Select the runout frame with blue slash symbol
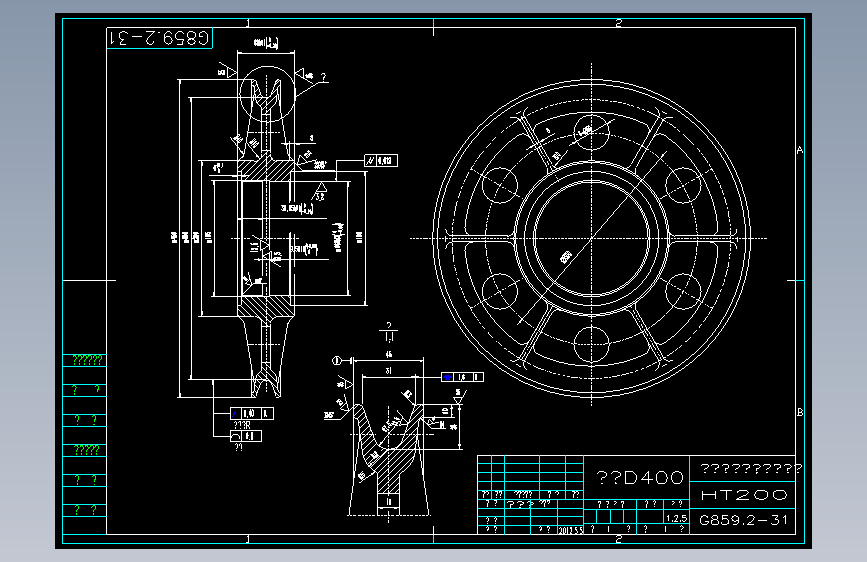Screen dimensions: 867x562 coord(252,413)
